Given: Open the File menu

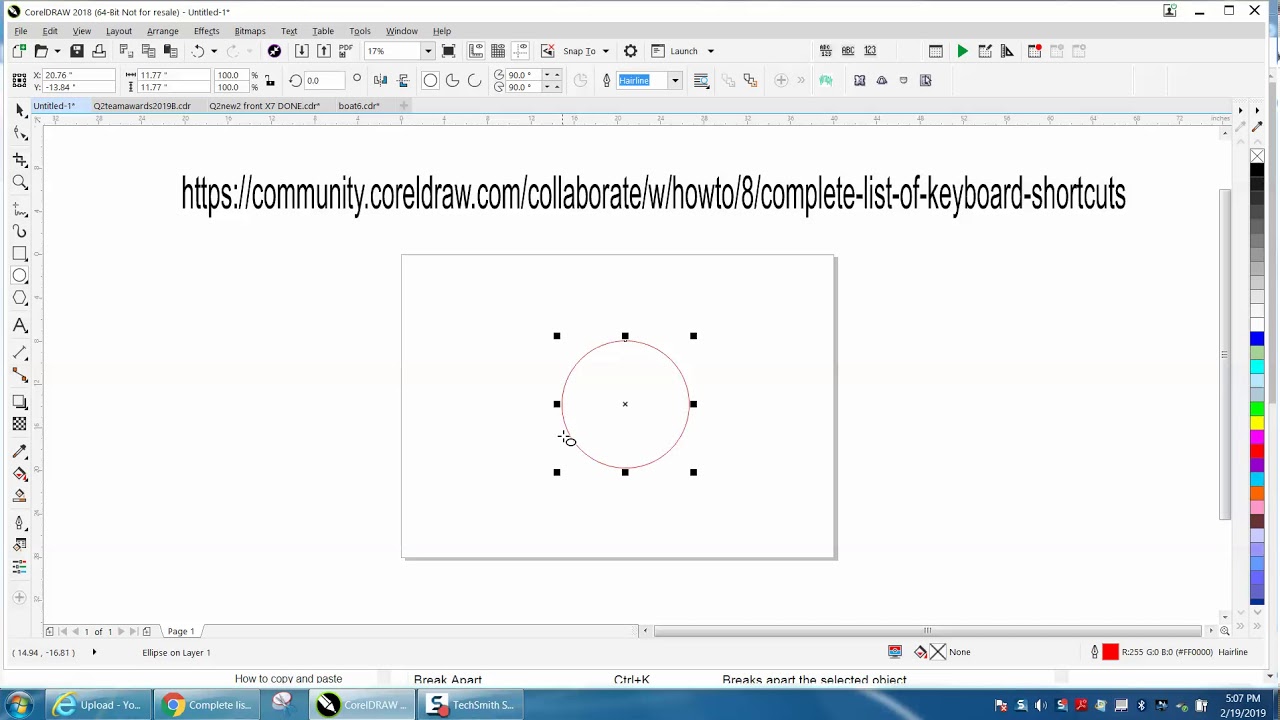Looking at the screenshot, I should pos(20,31).
